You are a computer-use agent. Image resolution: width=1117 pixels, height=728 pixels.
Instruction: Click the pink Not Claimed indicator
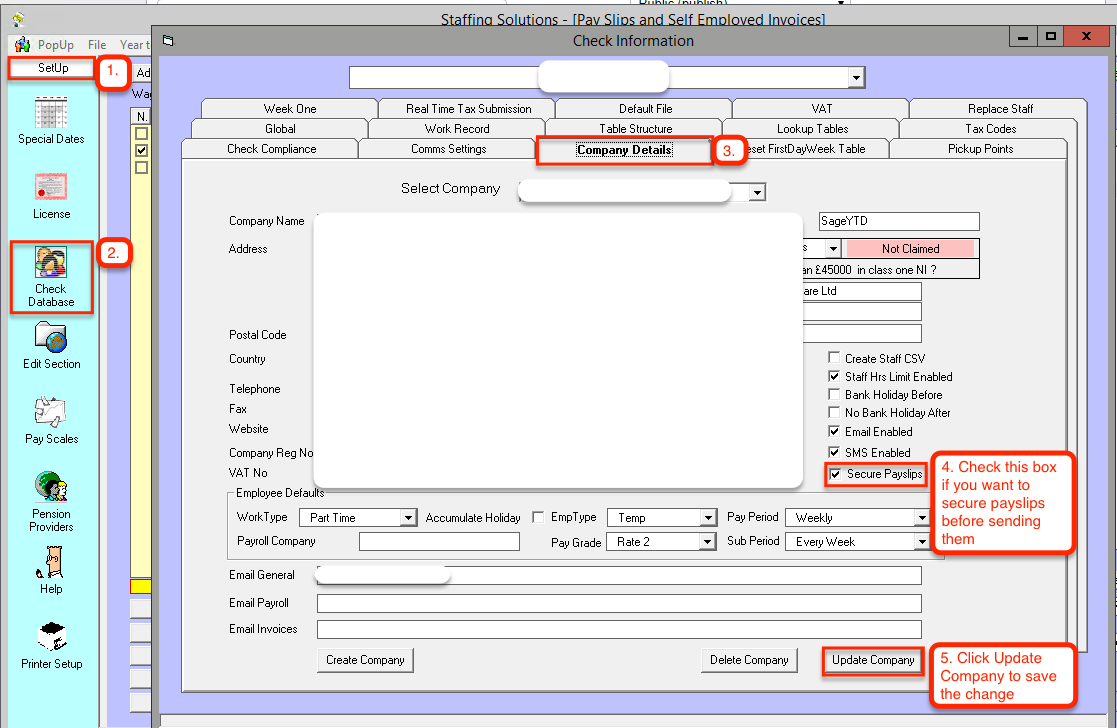coord(910,248)
